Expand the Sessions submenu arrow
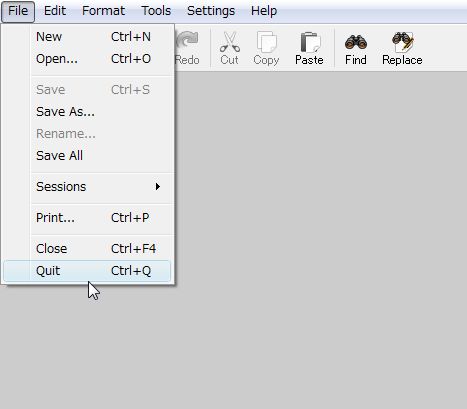467x409 pixels. (x=158, y=187)
